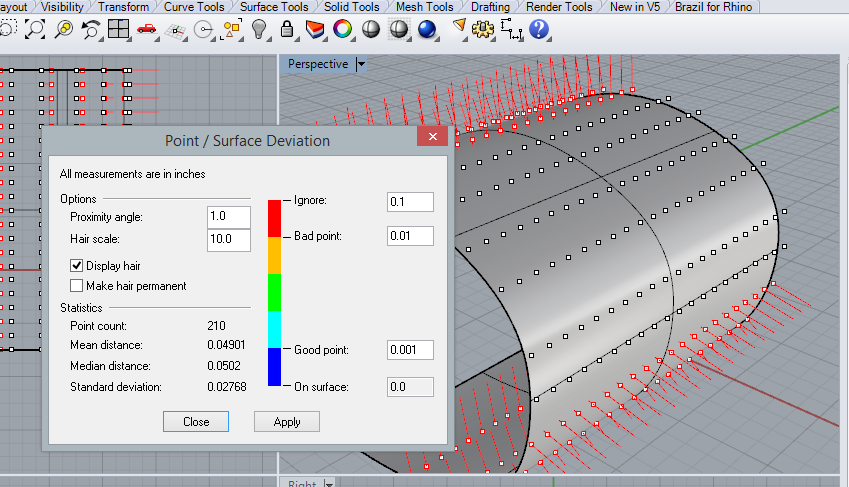Open the color wheel icon
The height and width of the screenshot is (487, 849).
[x=342, y=29]
